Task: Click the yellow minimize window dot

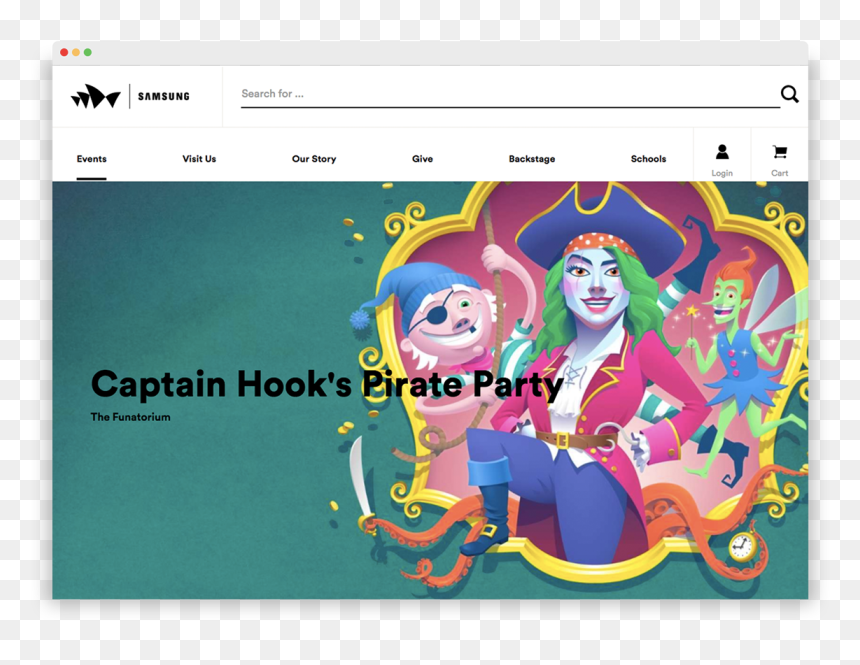Action: tap(76, 52)
